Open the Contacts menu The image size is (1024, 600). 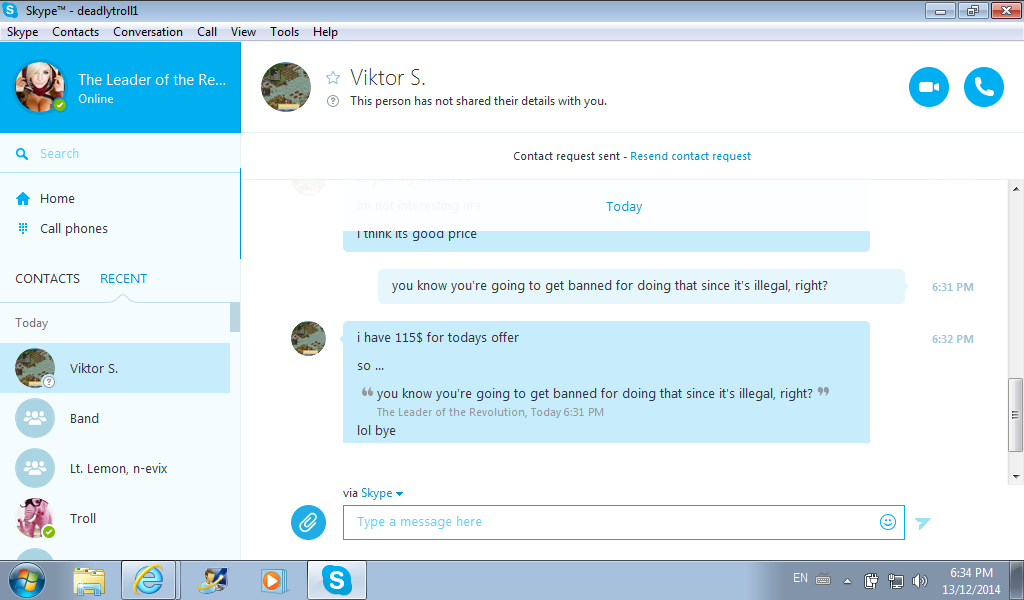click(76, 32)
